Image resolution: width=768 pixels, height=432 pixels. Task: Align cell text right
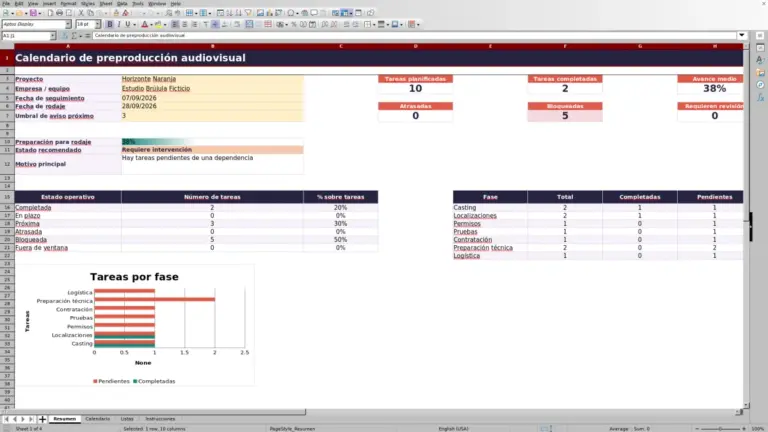[194, 24]
